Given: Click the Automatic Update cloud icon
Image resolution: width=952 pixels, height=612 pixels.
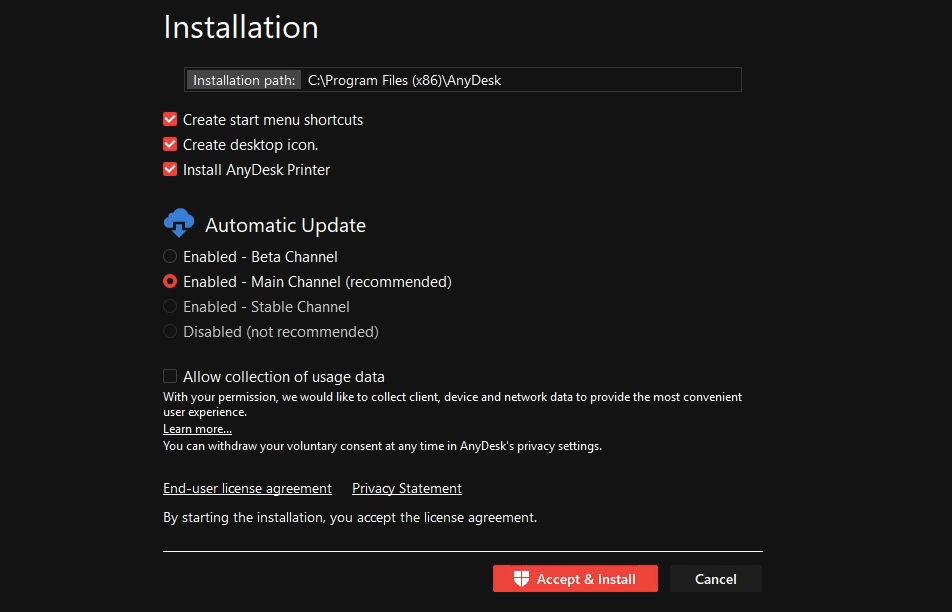Looking at the screenshot, I should click(178, 222).
